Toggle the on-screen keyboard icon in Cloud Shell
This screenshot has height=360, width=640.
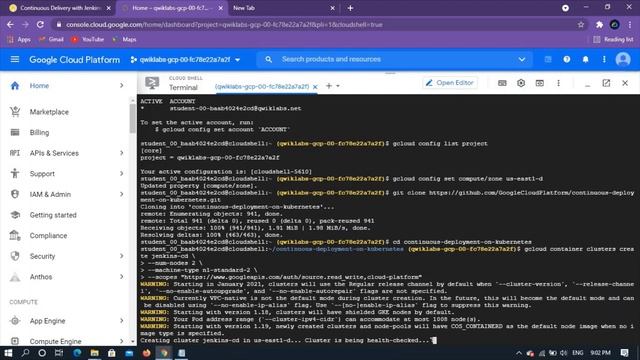pyautogui.click(x=502, y=83)
